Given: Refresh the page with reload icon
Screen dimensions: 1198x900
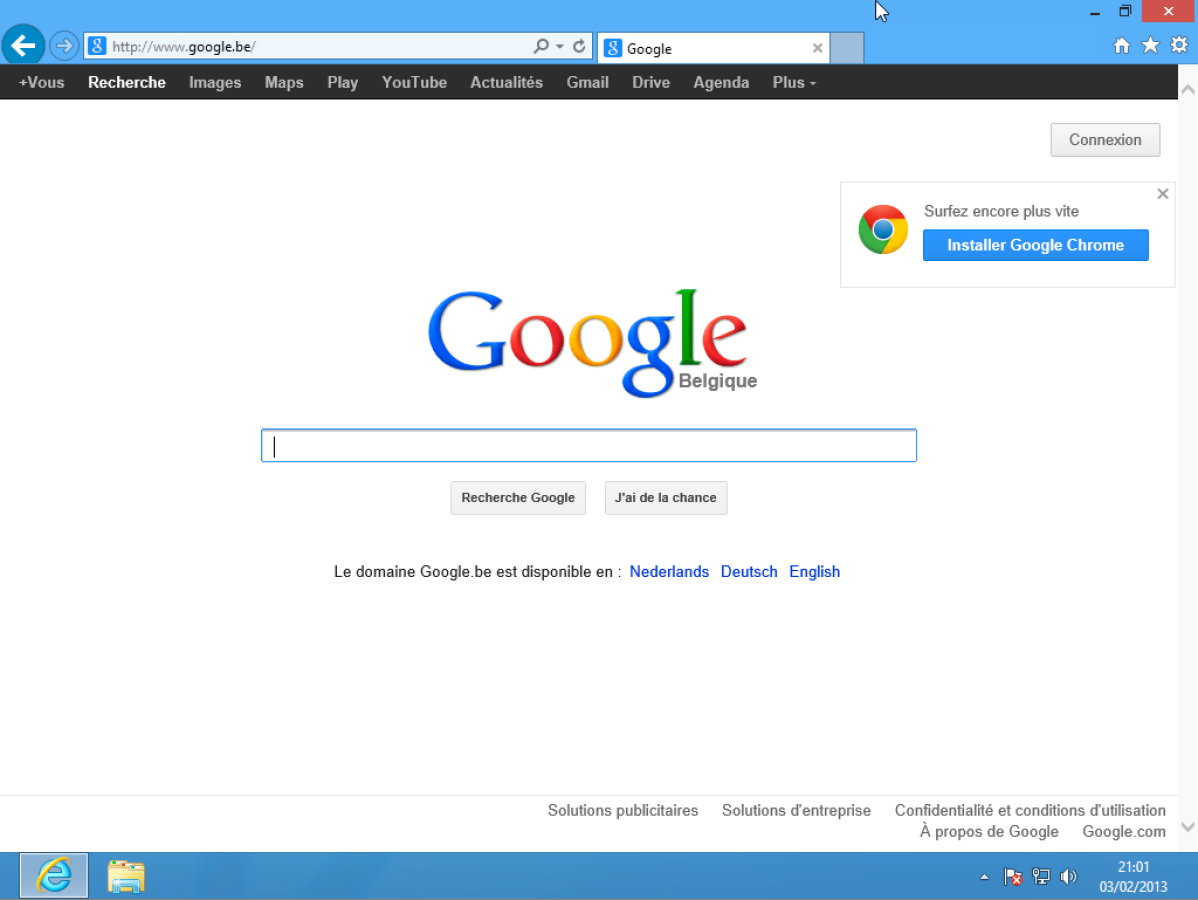Looking at the screenshot, I should [x=579, y=46].
